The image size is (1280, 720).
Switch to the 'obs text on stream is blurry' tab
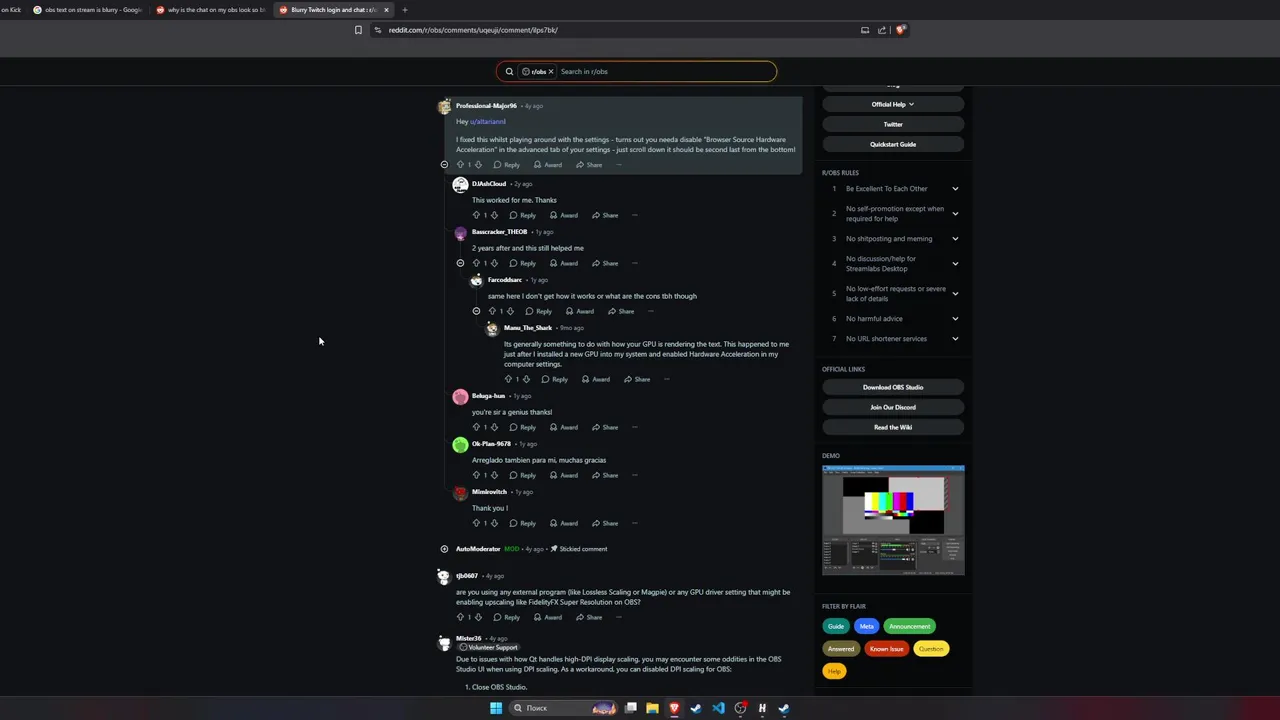point(88,10)
